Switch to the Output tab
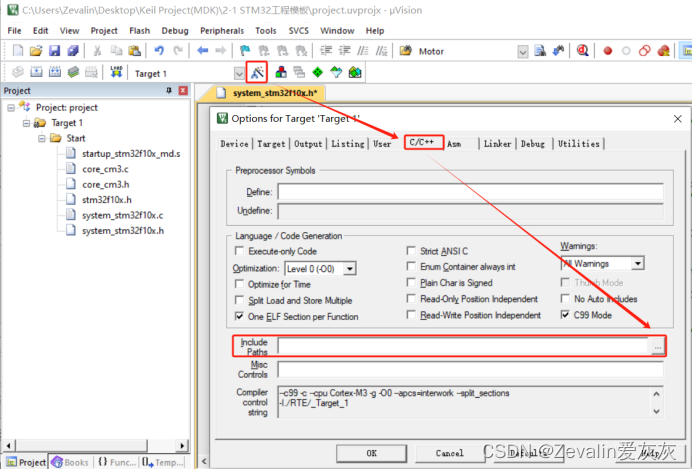Image resolution: width=692 pixels, height=470 pixels. click(x=308, y=144)
